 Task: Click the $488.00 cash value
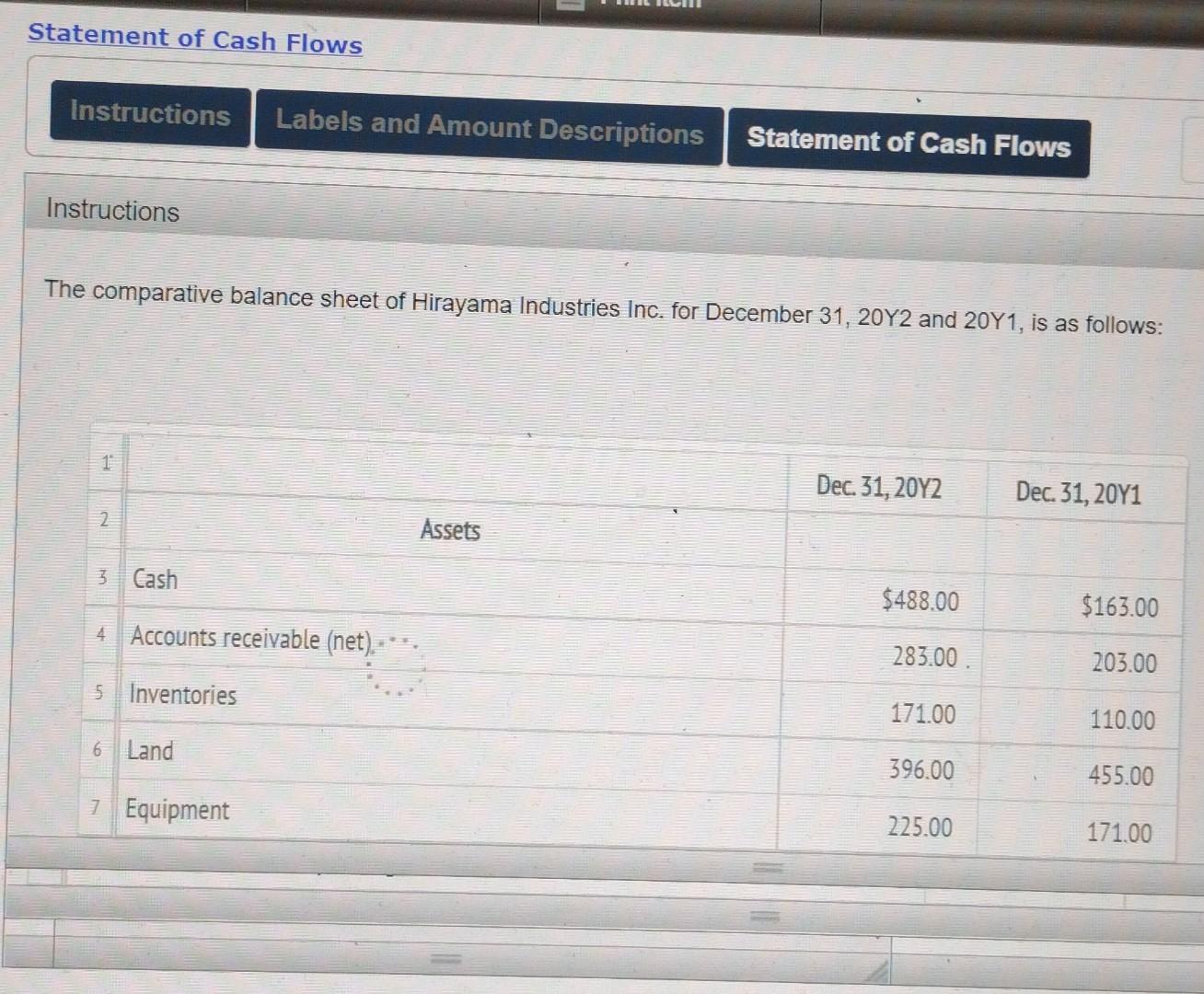pyautogui.click(x=920, y=601)
